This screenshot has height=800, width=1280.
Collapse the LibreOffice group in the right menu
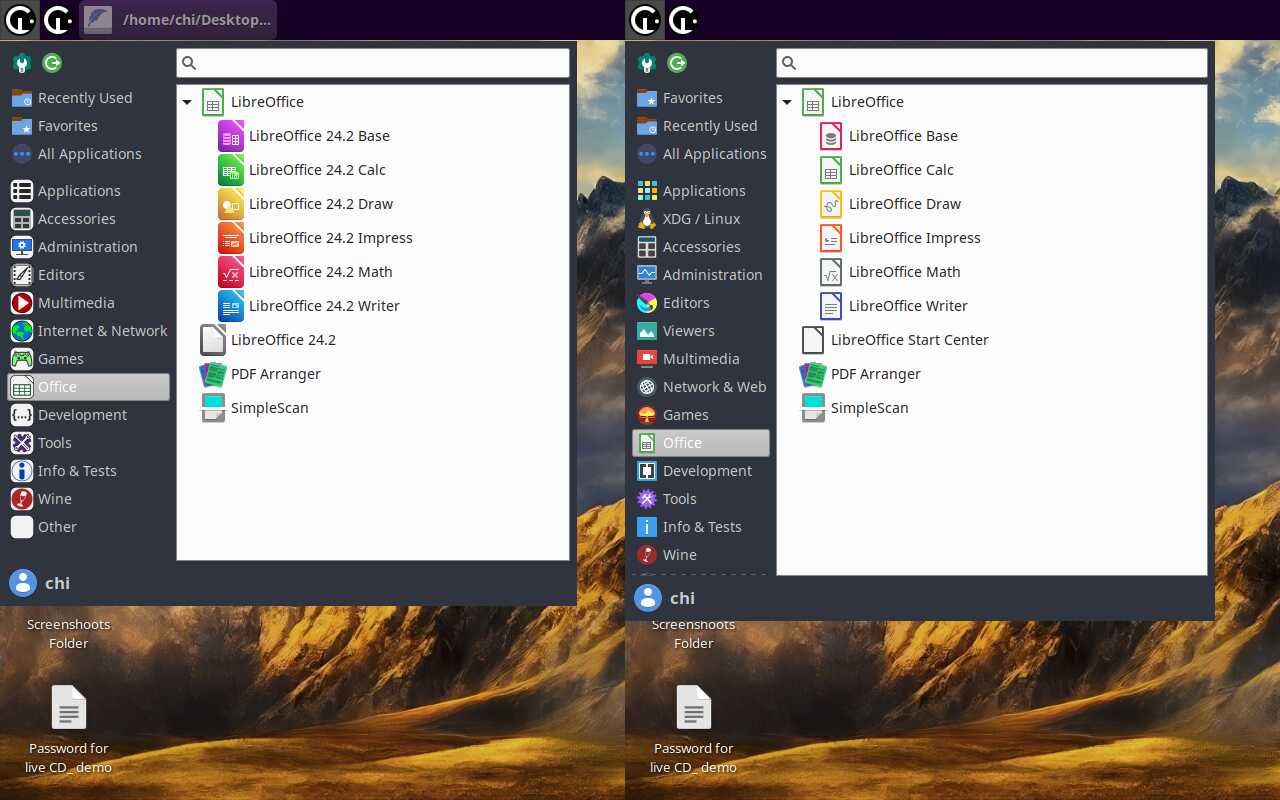(x=787, y=102)
